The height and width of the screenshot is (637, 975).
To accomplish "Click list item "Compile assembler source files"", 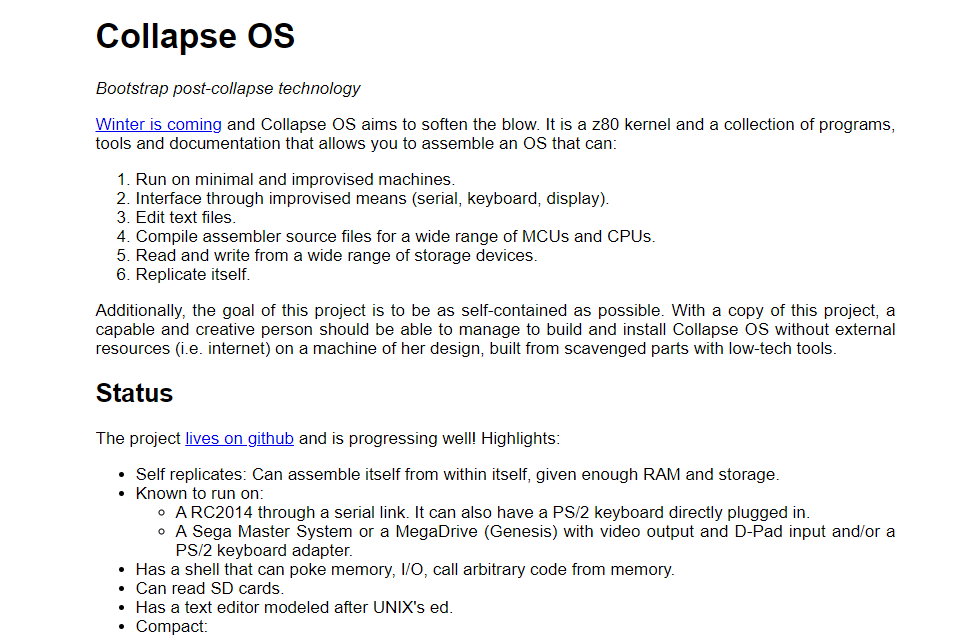I will tap(395, 236).
